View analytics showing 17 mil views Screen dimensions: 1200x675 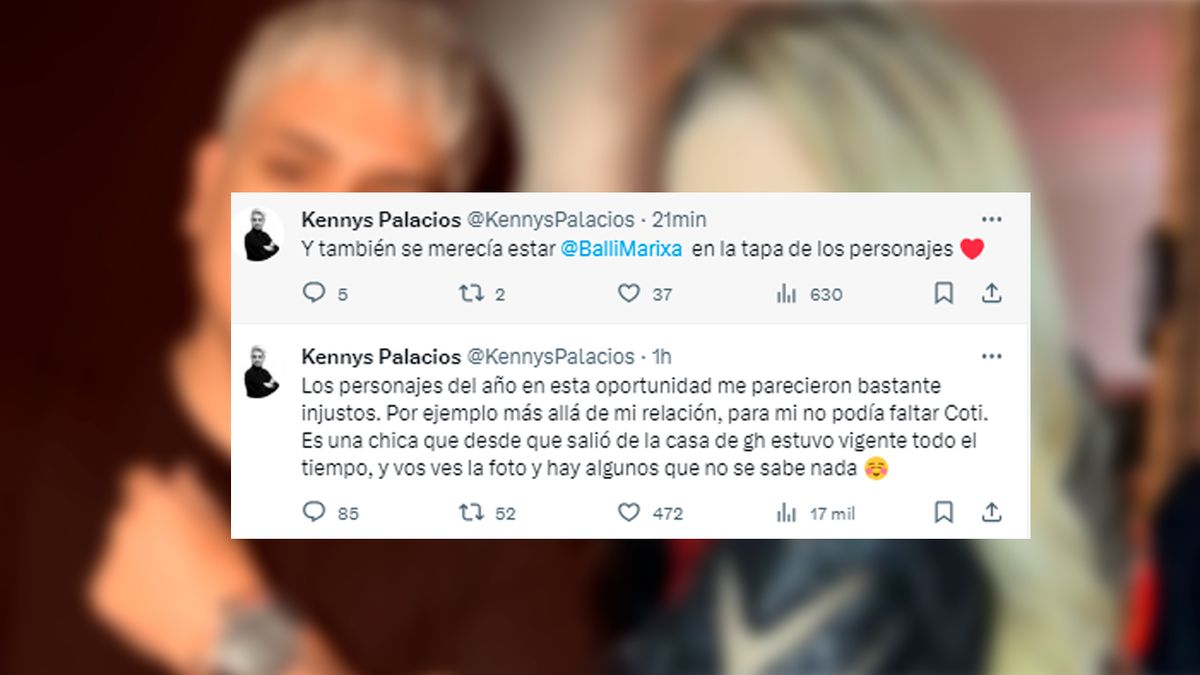pyautogui.click(x=786, y=513)
